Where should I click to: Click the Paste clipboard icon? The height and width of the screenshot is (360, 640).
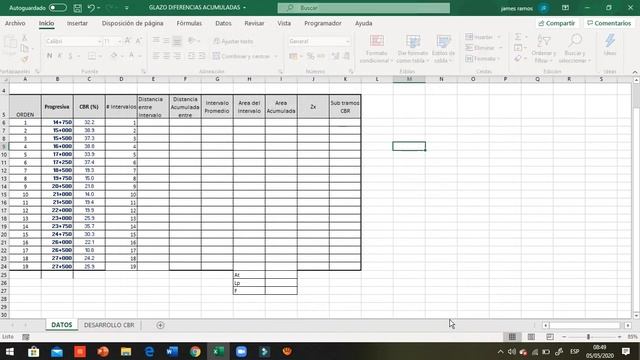point(10,44)
